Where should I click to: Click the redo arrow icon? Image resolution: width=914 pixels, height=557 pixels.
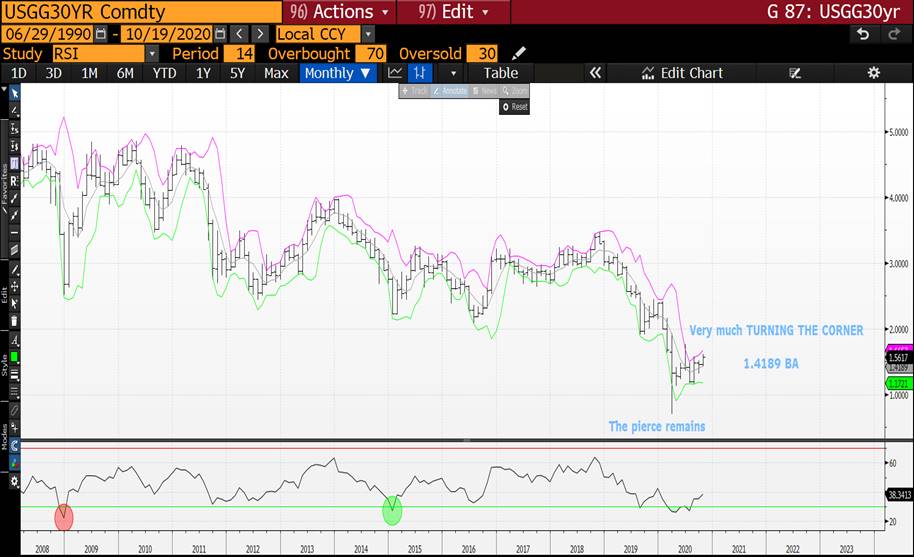click(x=894, y=34)
